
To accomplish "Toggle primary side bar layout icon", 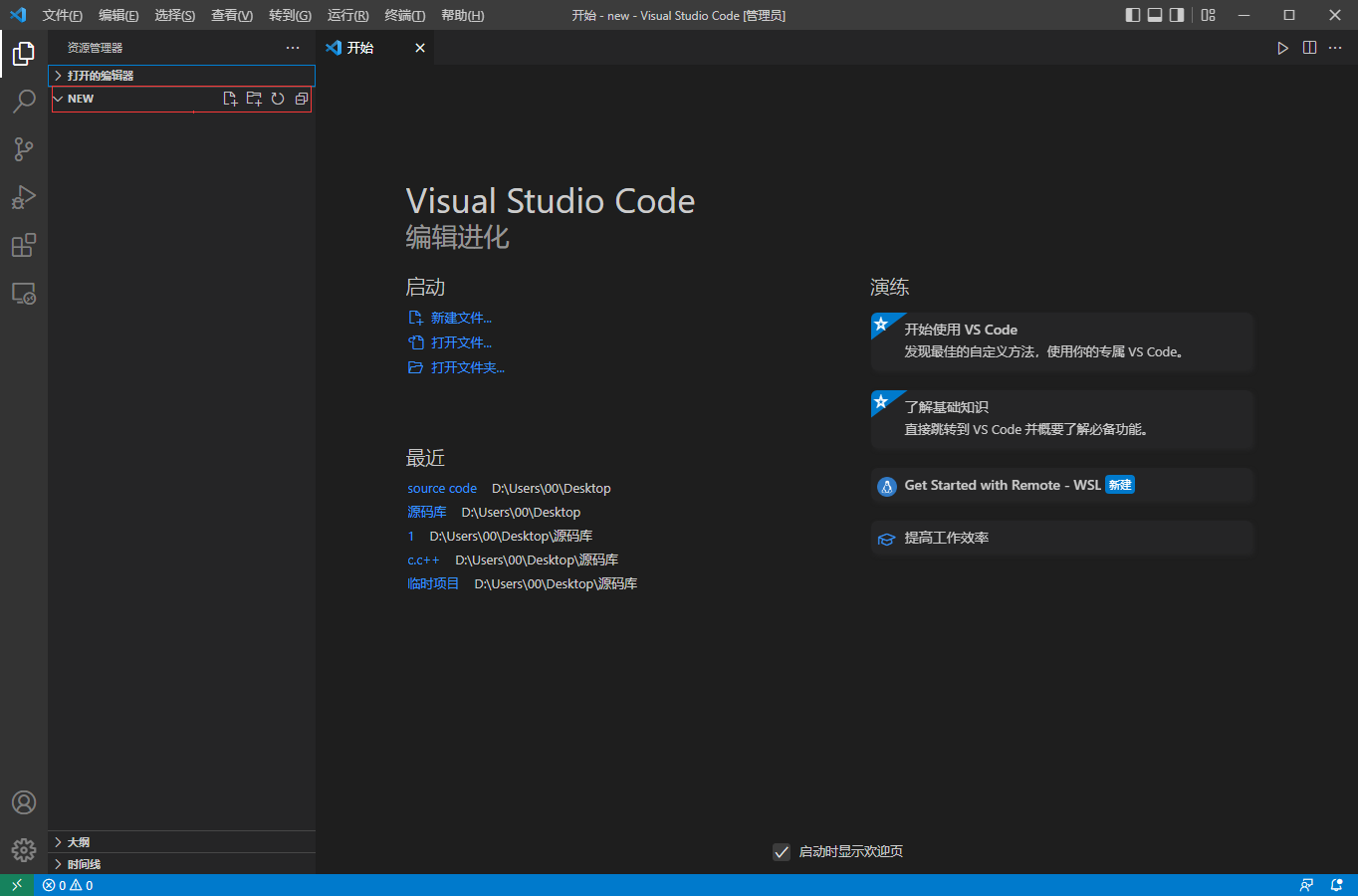I will 1133,15.
